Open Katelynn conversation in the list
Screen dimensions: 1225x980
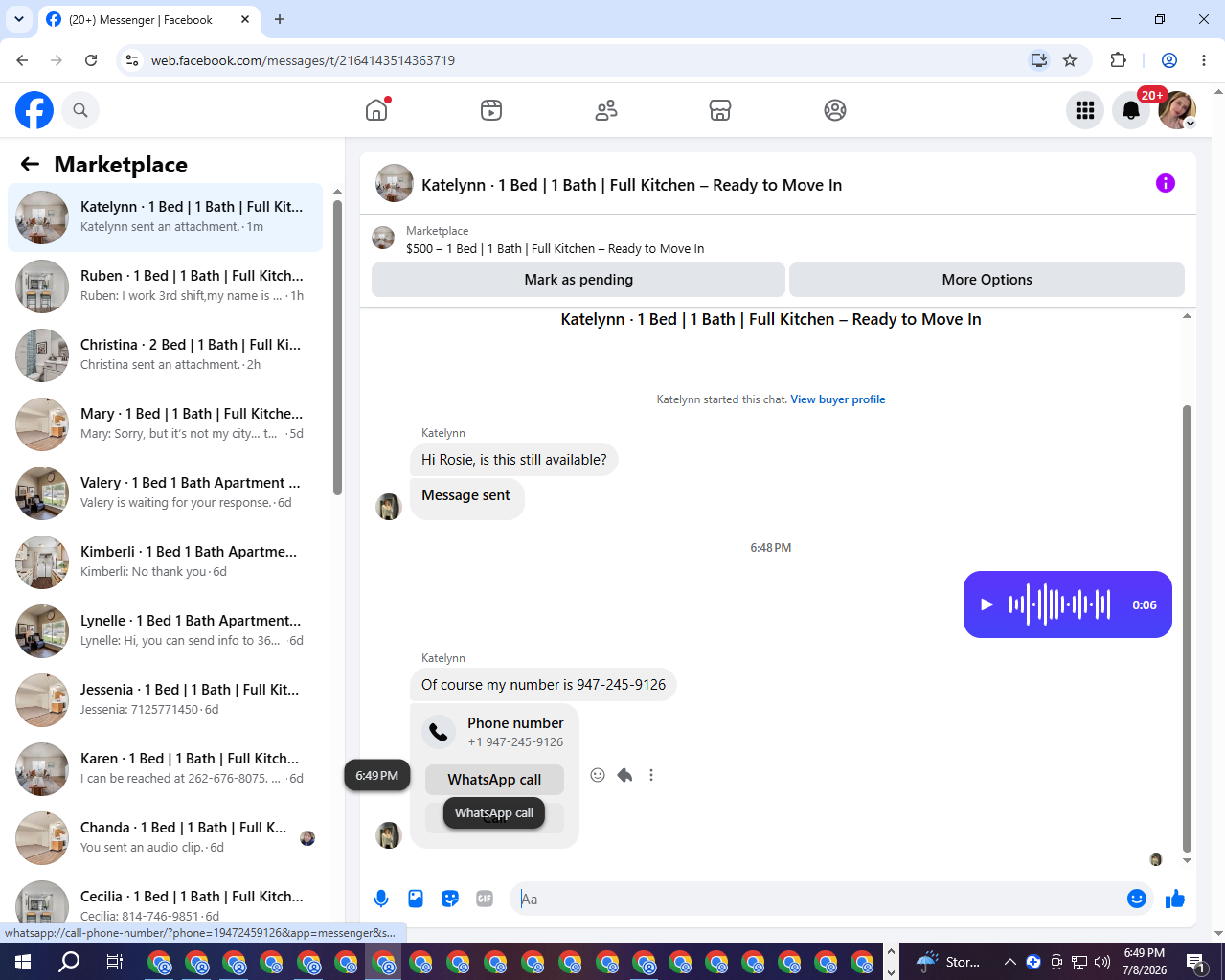[x=165, y=217]
